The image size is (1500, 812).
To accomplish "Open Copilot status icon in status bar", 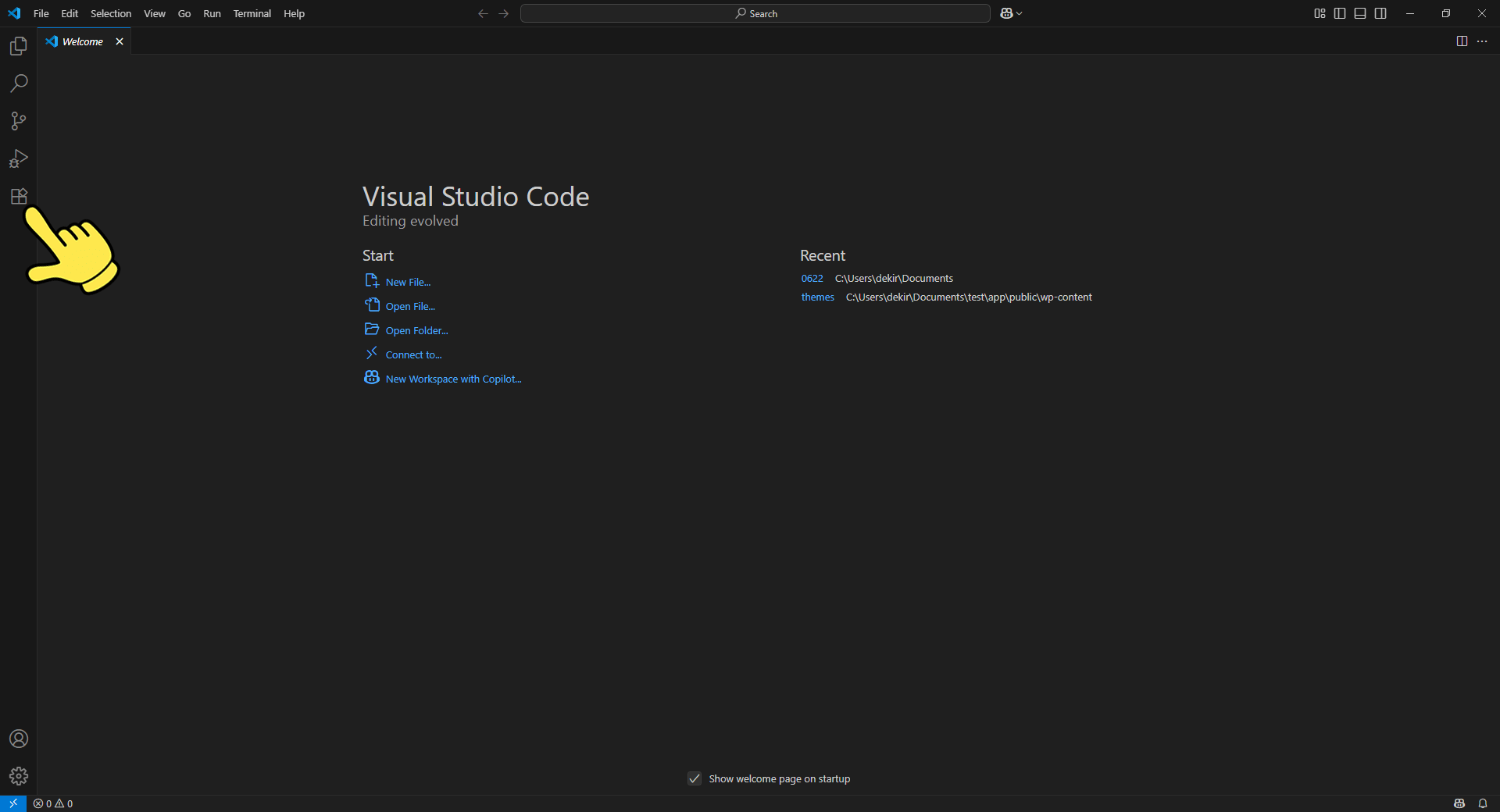I will pyautogui.click(x=1459, y=803).
